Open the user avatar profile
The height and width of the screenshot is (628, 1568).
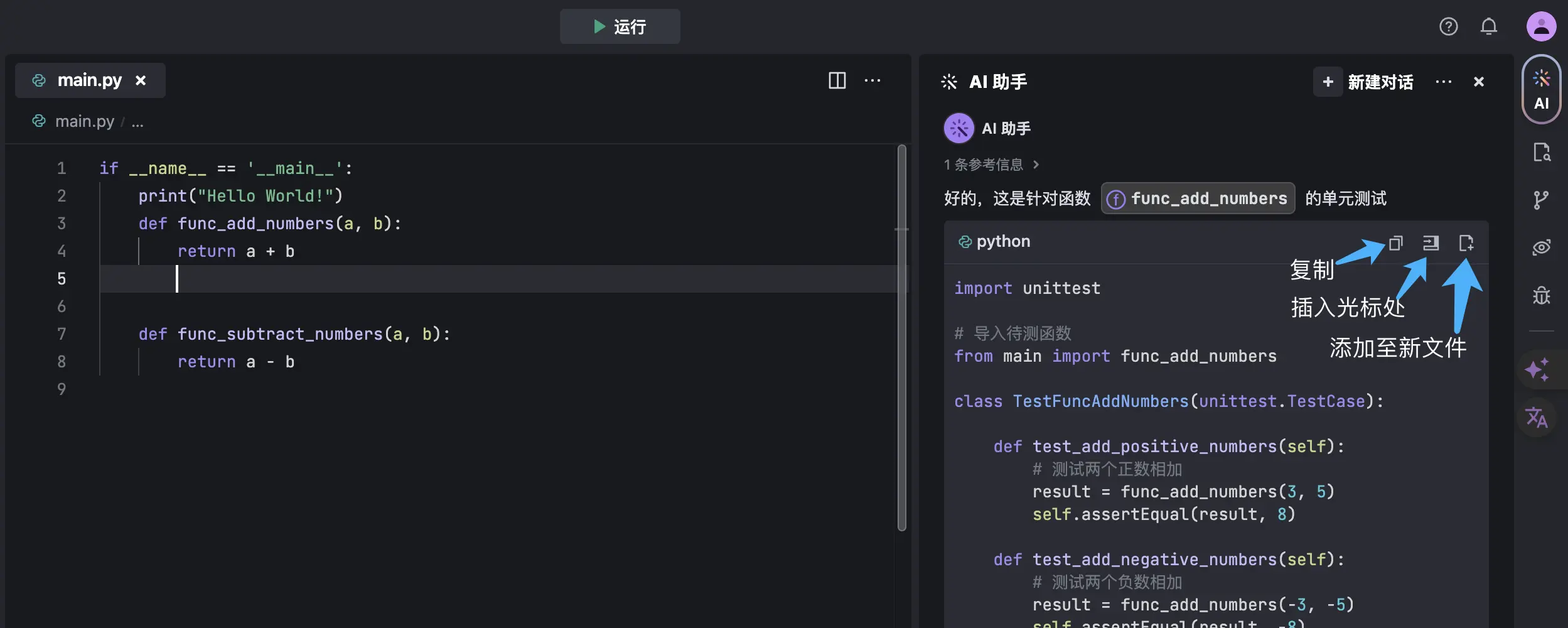point(1541,26)
